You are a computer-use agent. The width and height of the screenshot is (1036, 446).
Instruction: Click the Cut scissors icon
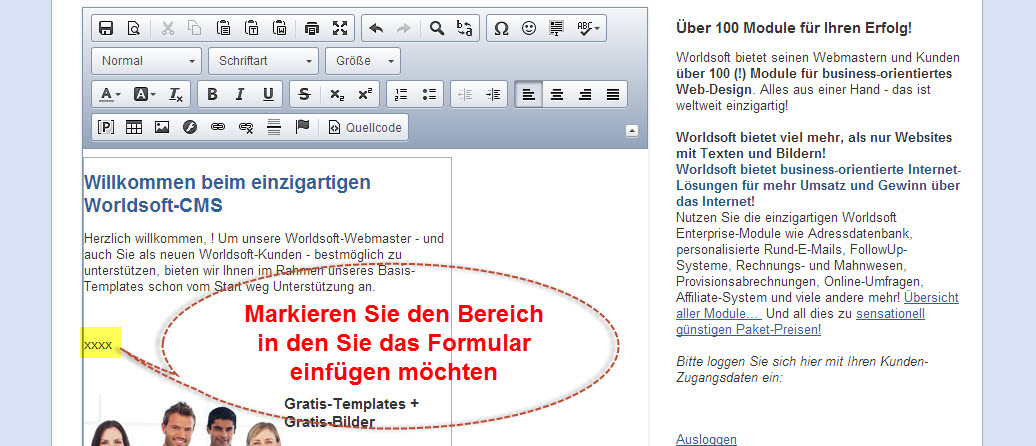168,28
